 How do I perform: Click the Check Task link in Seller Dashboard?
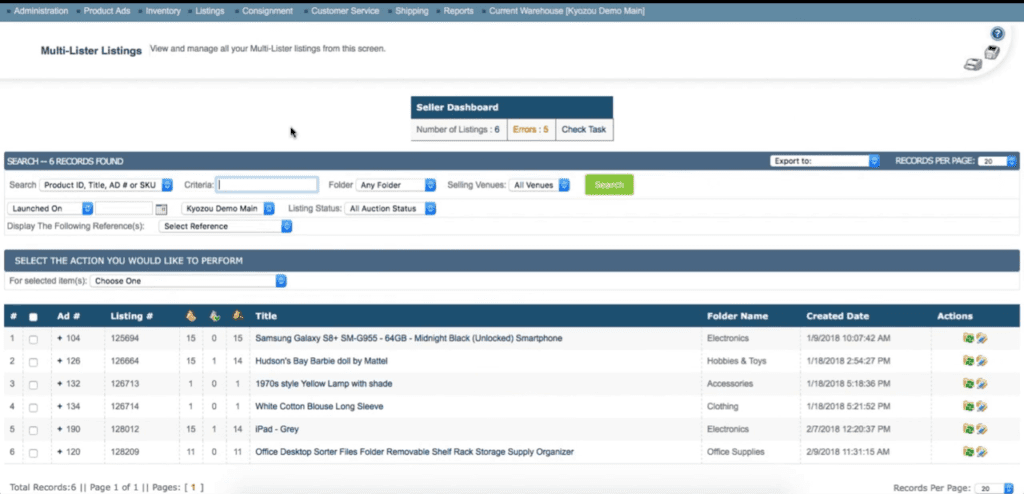(x=583, y=130)
